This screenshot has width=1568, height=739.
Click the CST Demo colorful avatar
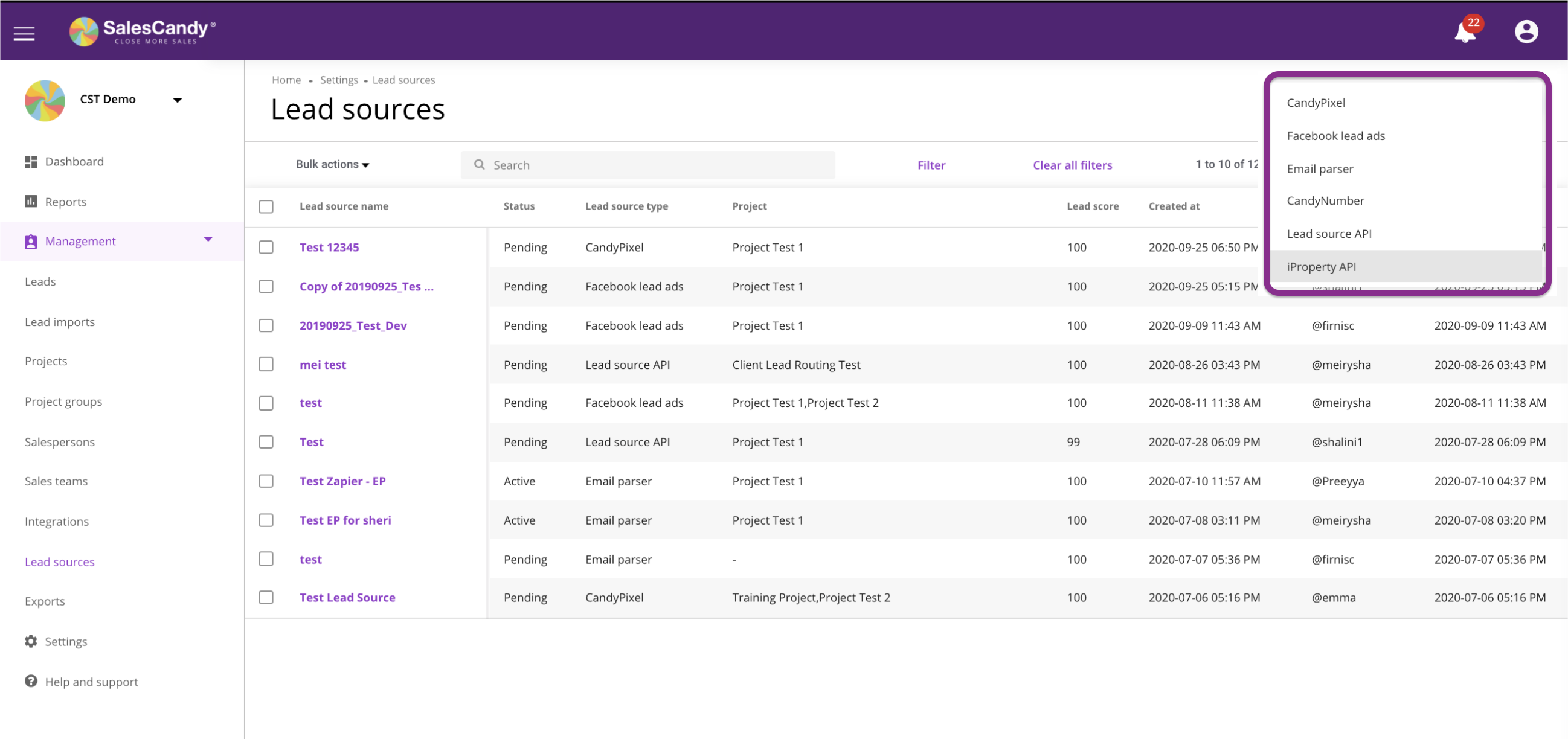pyautogui.click(x=45, y=100)
